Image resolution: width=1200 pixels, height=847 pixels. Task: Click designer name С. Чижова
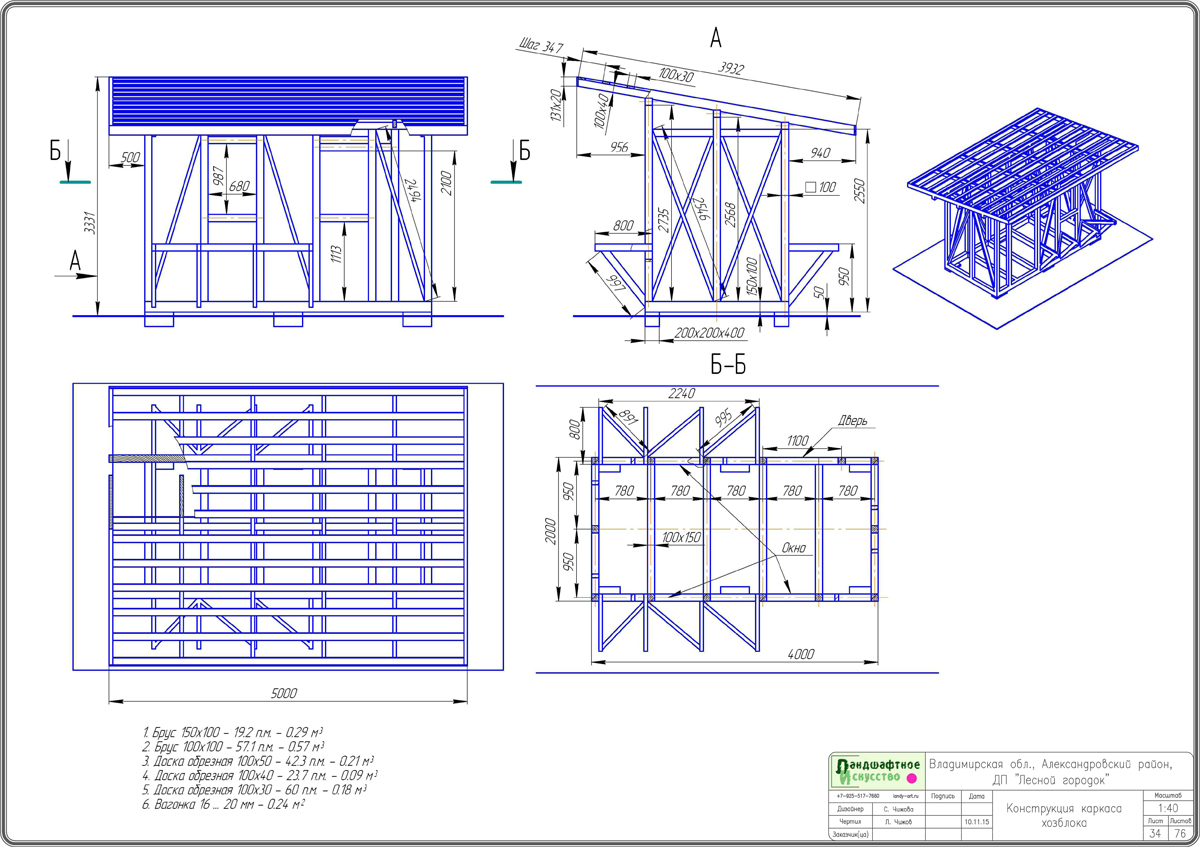(900, 808)
